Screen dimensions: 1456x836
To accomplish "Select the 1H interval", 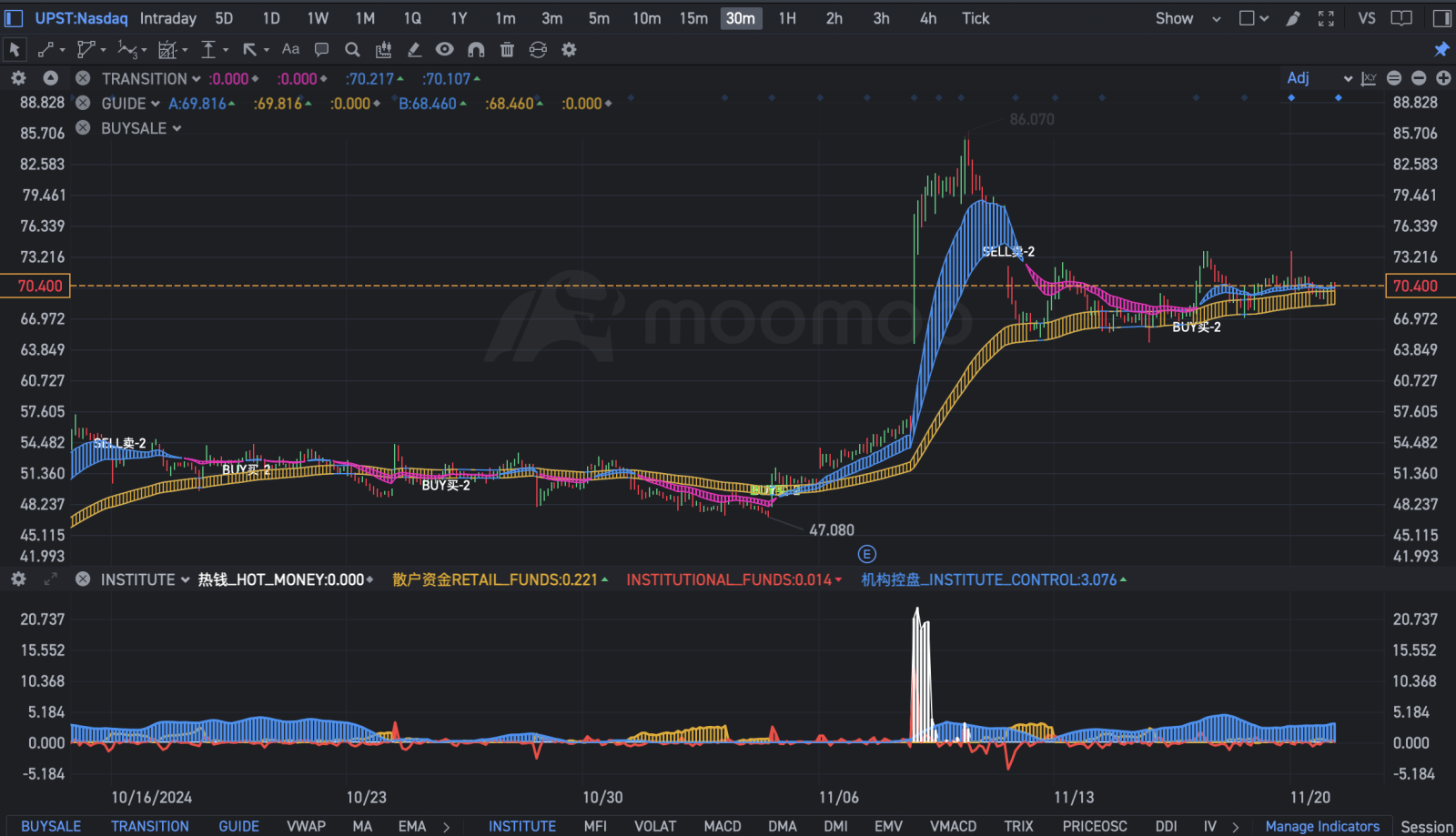I will point(787,18).
